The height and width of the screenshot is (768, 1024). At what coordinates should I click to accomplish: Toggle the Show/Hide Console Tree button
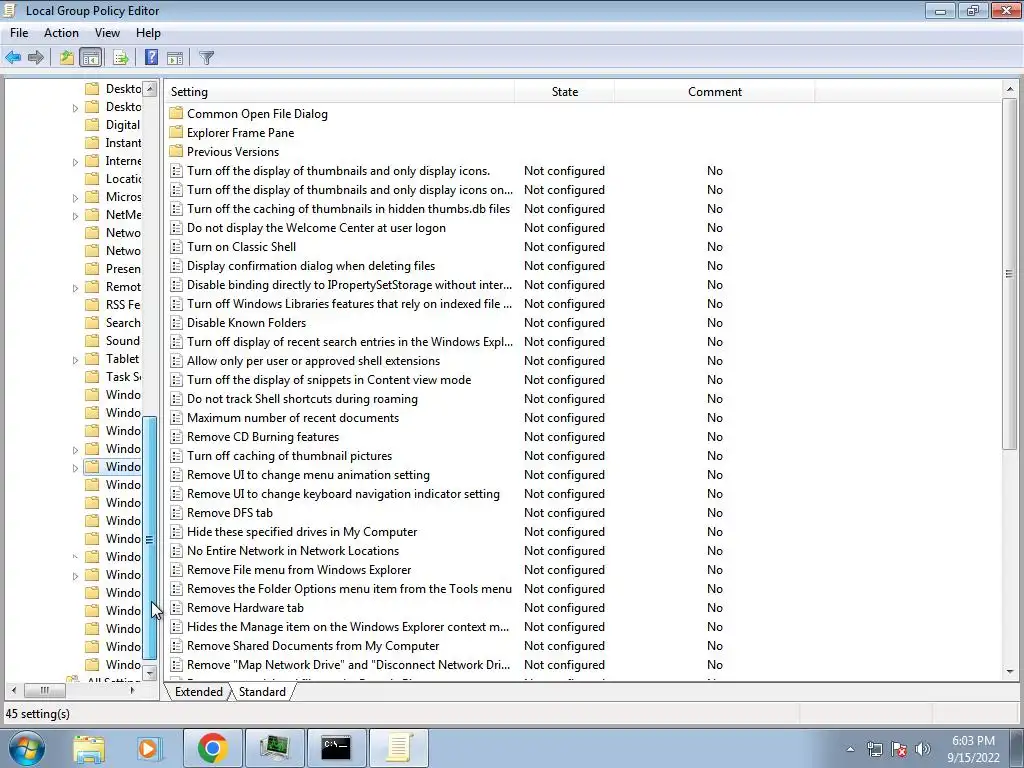click(x=91, y=57)
